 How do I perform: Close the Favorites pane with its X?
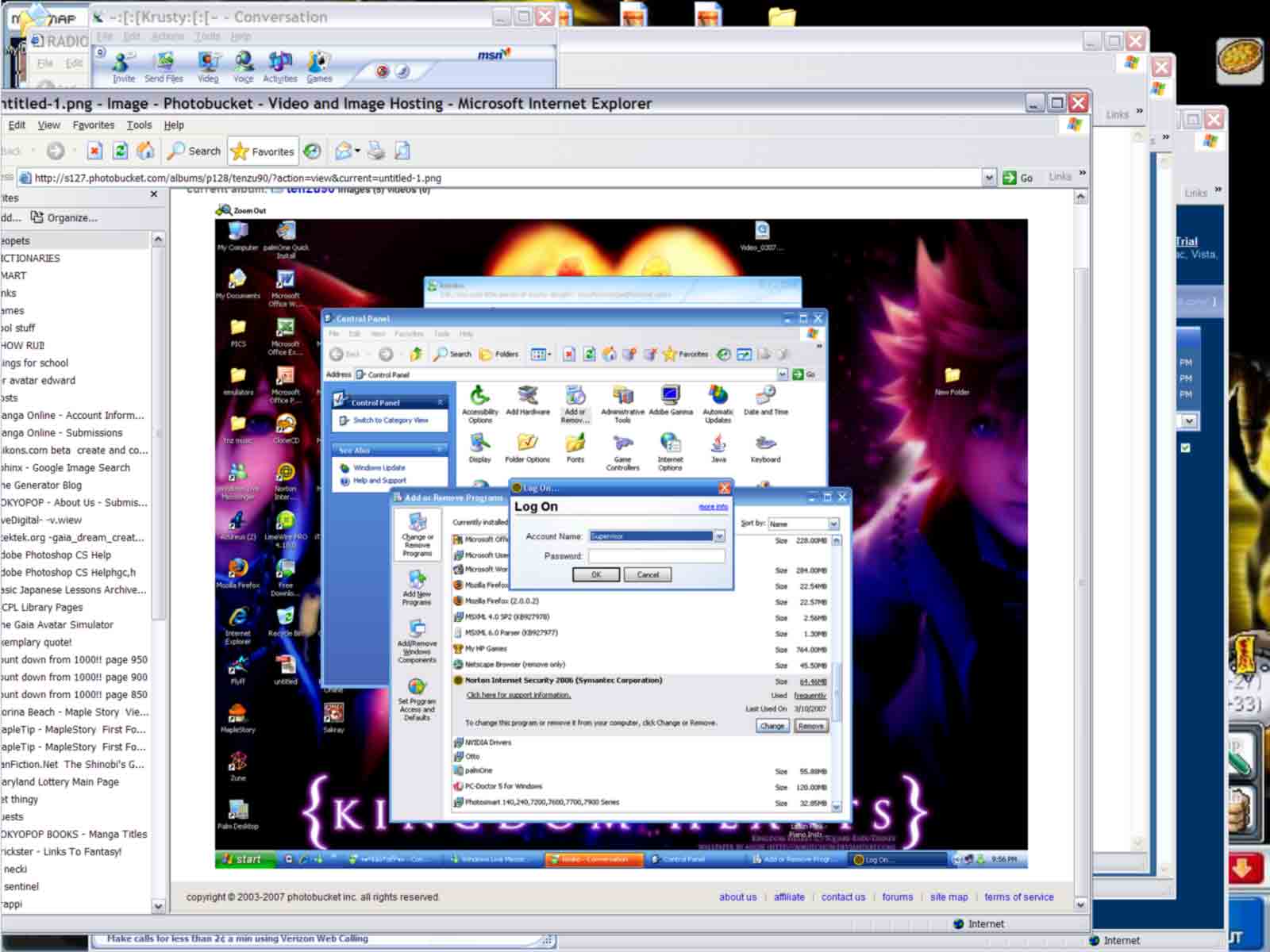(x=154, y=194)
